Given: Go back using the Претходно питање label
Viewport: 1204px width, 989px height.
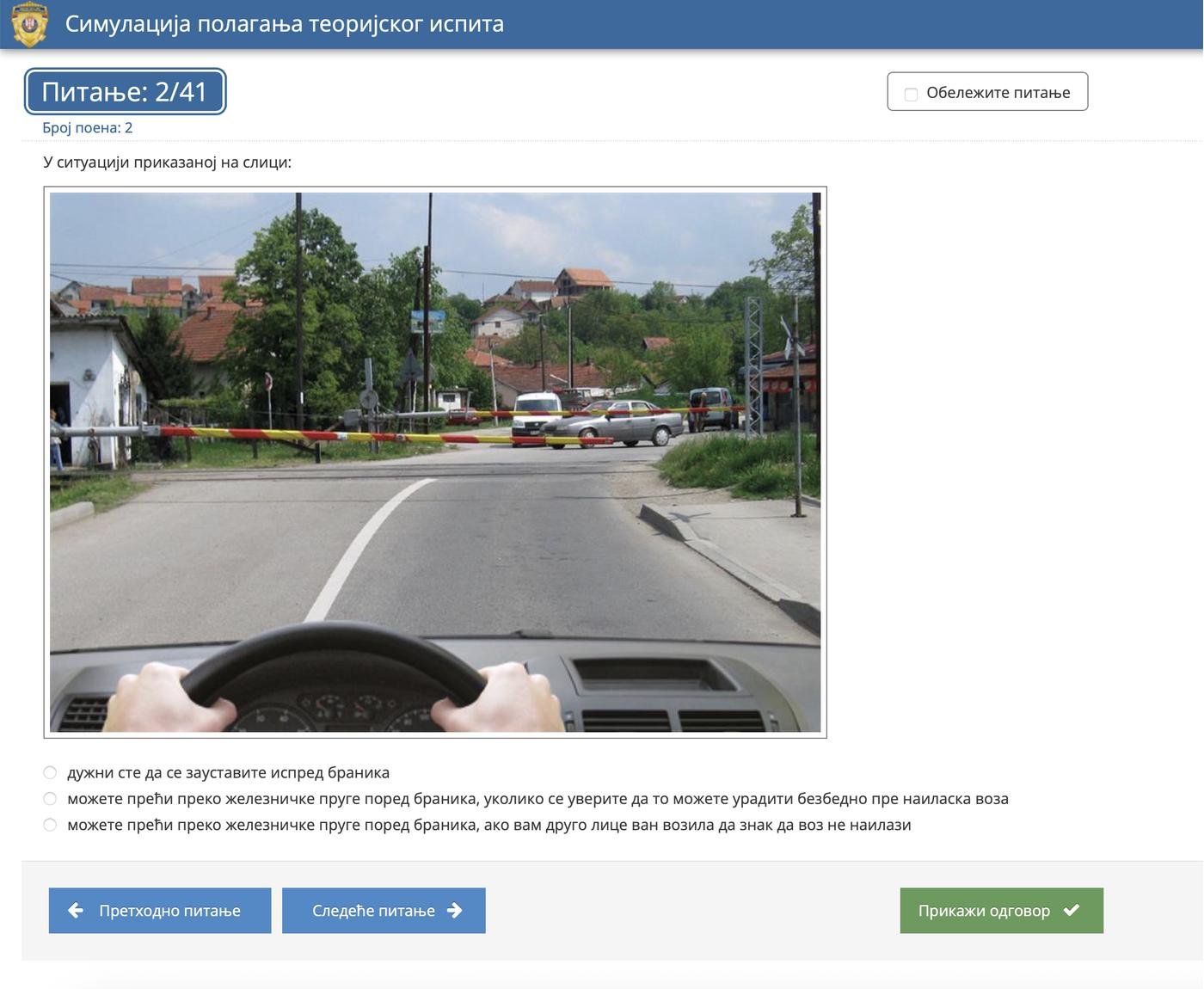Looking at the screenshot, I should [x=169, y=911].
